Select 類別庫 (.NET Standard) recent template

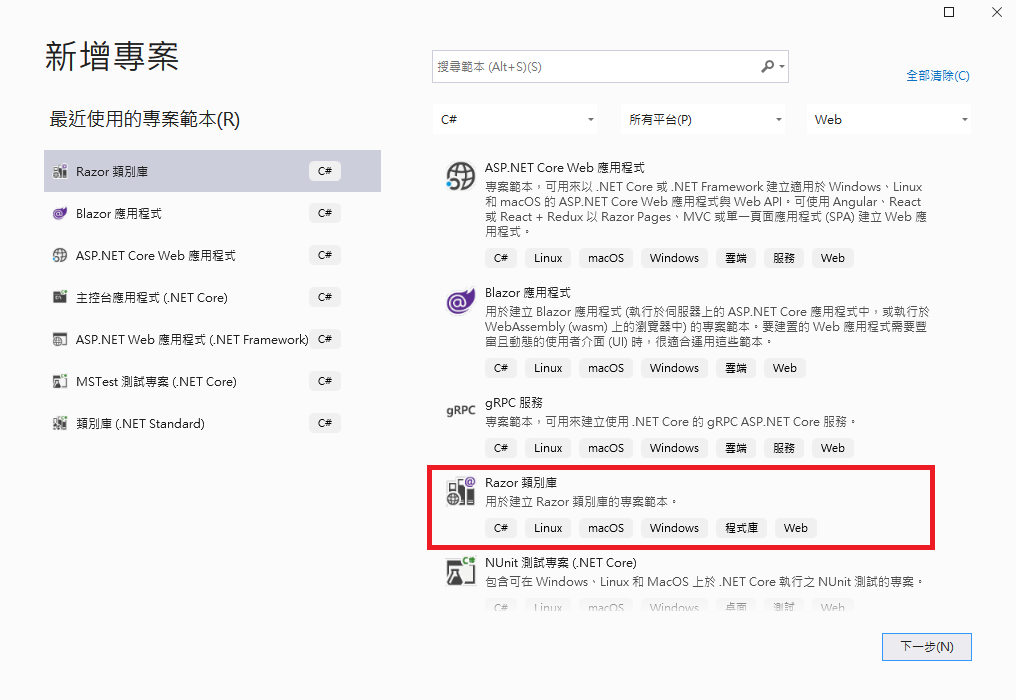(x=213, y=423)
